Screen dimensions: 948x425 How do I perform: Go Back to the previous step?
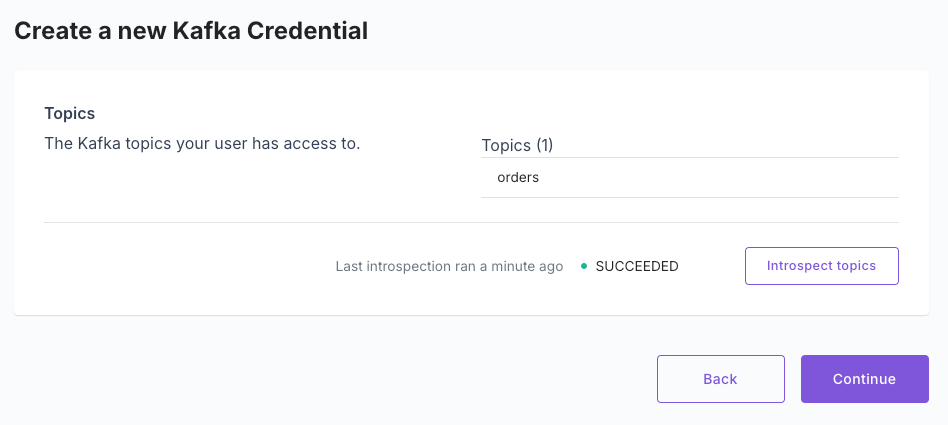[x=721, y=379]
